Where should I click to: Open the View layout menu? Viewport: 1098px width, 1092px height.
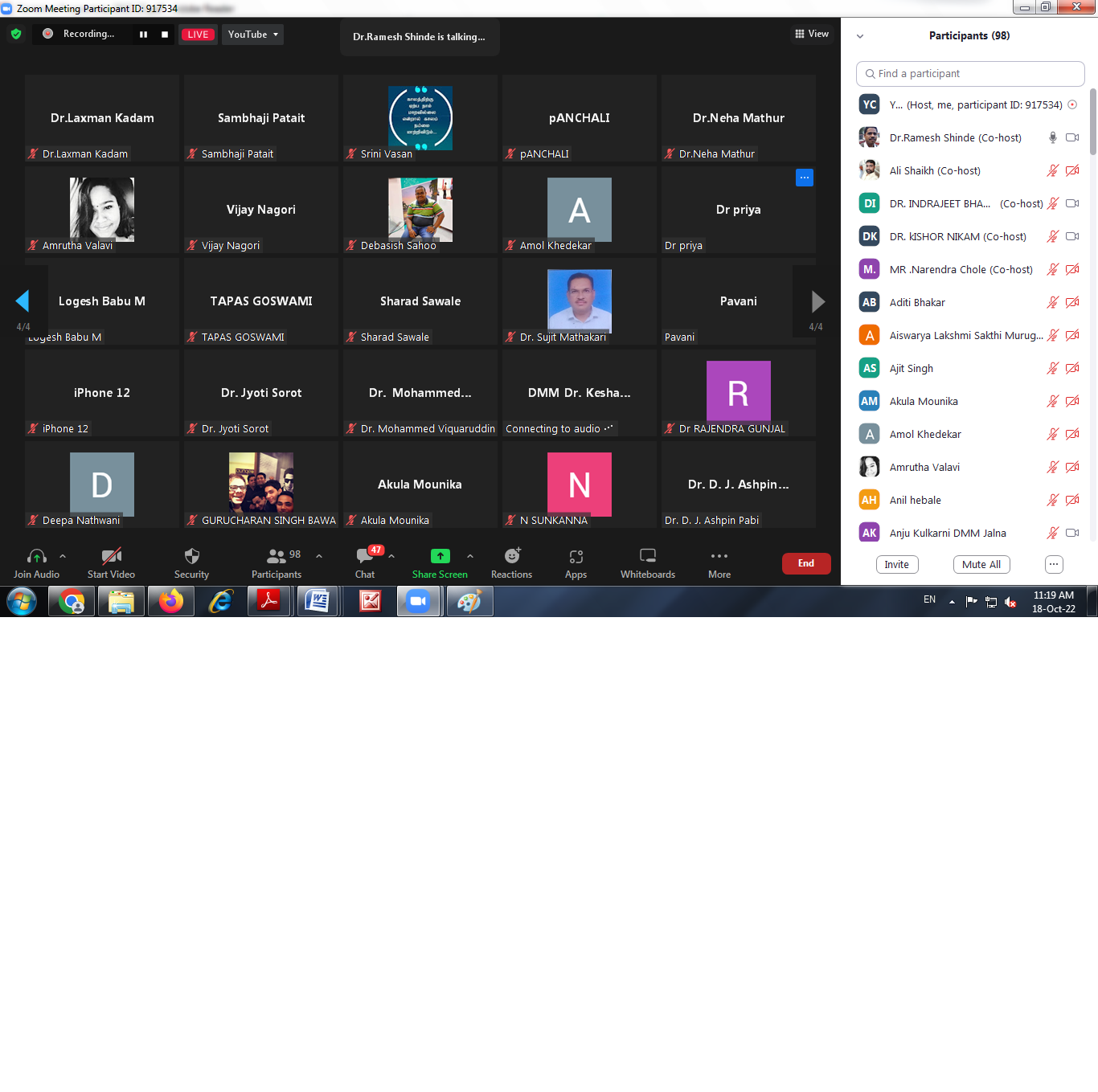pyautogui.click(x=812, y=34)
